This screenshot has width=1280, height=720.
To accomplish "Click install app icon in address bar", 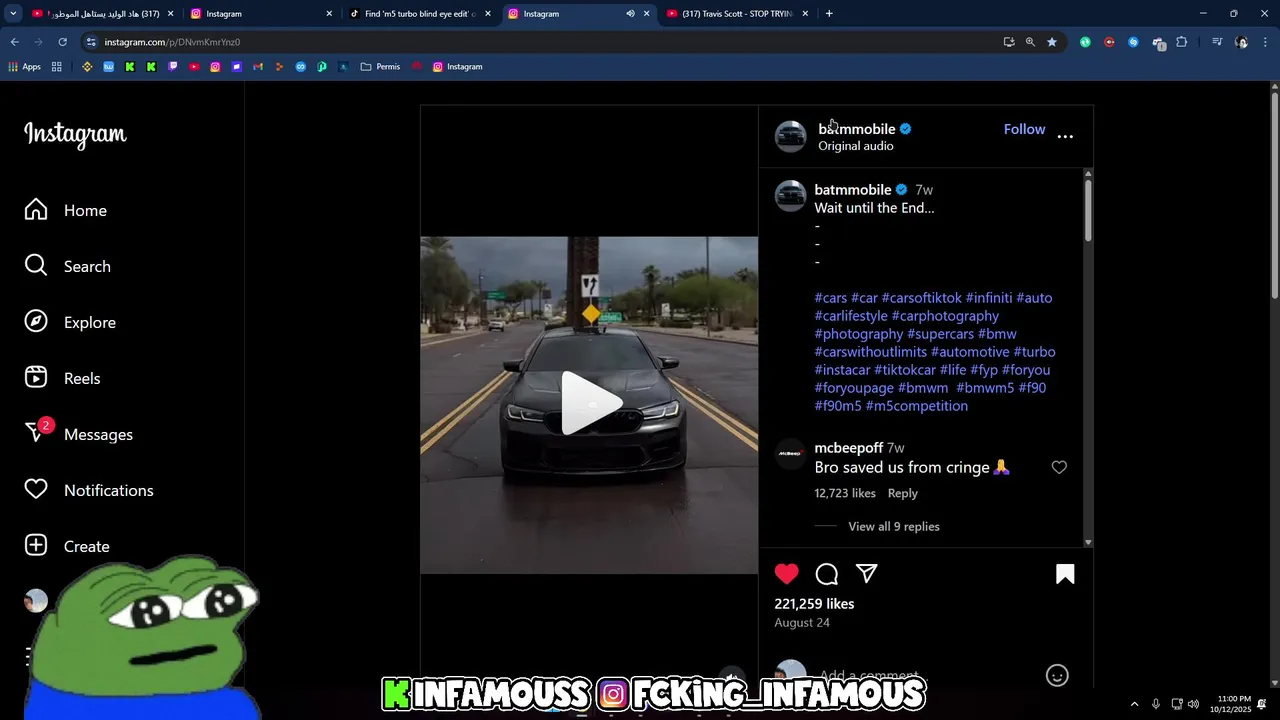I will (1009, 42).
